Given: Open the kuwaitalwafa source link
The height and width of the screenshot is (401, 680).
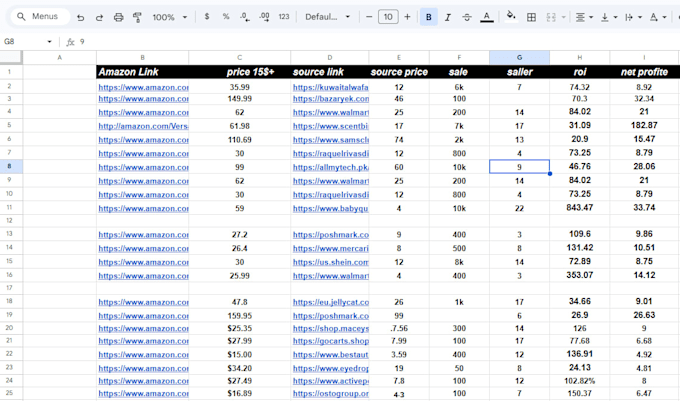Looking at the screenshot, I should coord(330,87).
